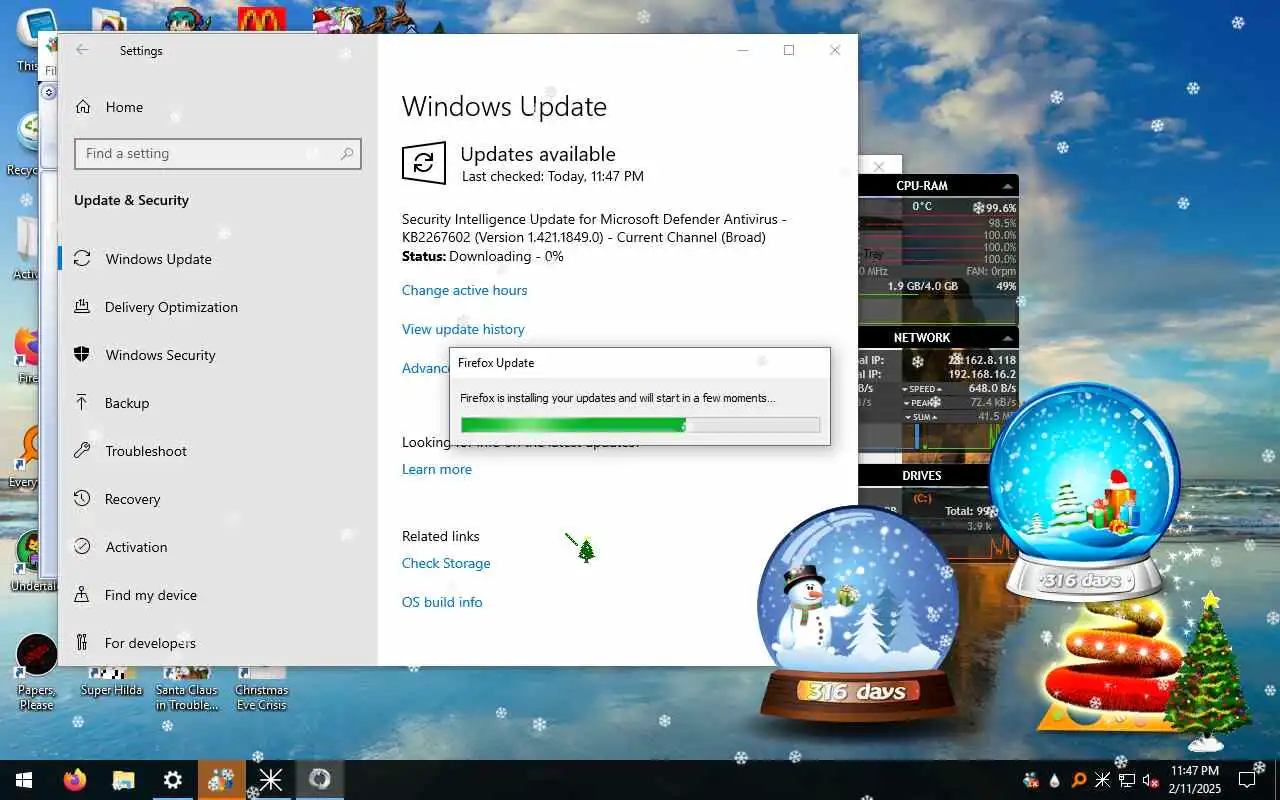Go to the Recovery settings page
The image size is (1280, 800).
click(x=218, y=499)
